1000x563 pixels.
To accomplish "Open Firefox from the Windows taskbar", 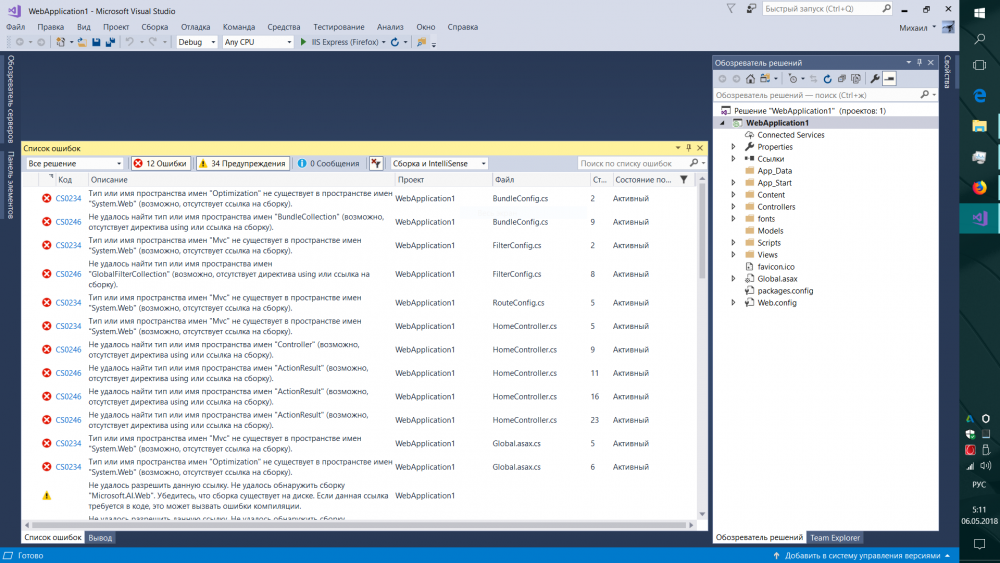I will point(979,187).
